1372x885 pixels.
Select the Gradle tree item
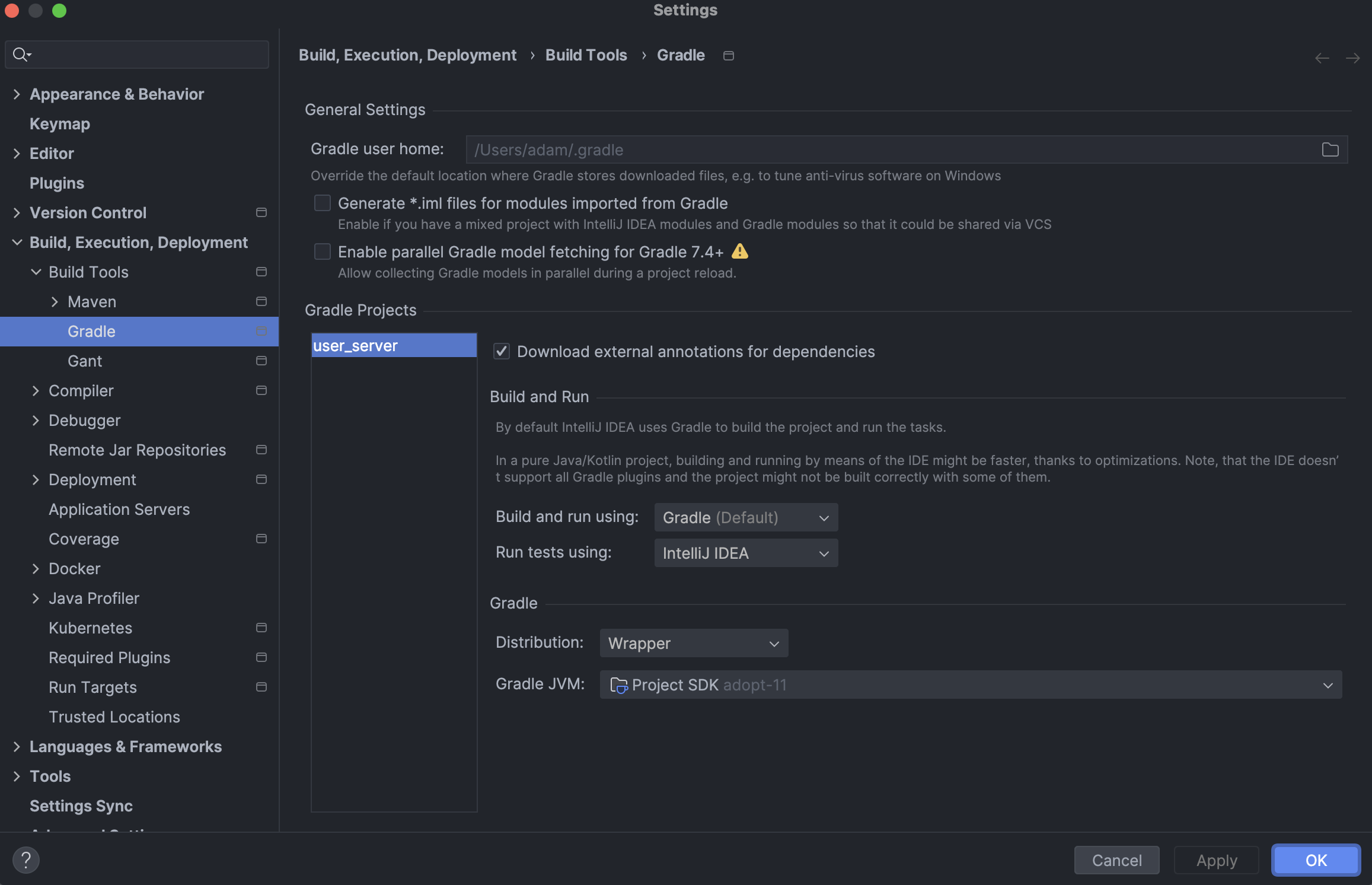pos(139,331)
